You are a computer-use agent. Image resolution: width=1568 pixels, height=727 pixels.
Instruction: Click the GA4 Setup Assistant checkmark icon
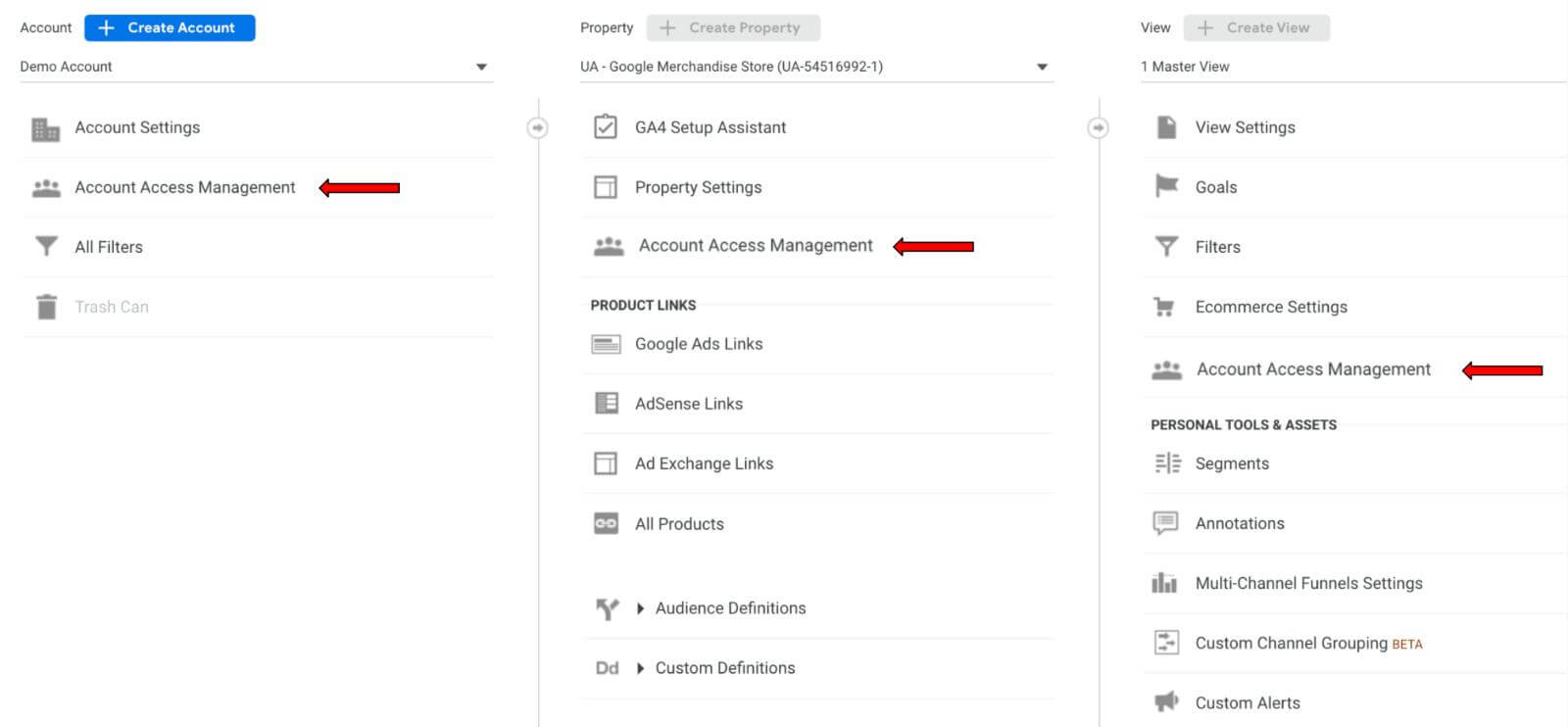[x=606, y=127]
